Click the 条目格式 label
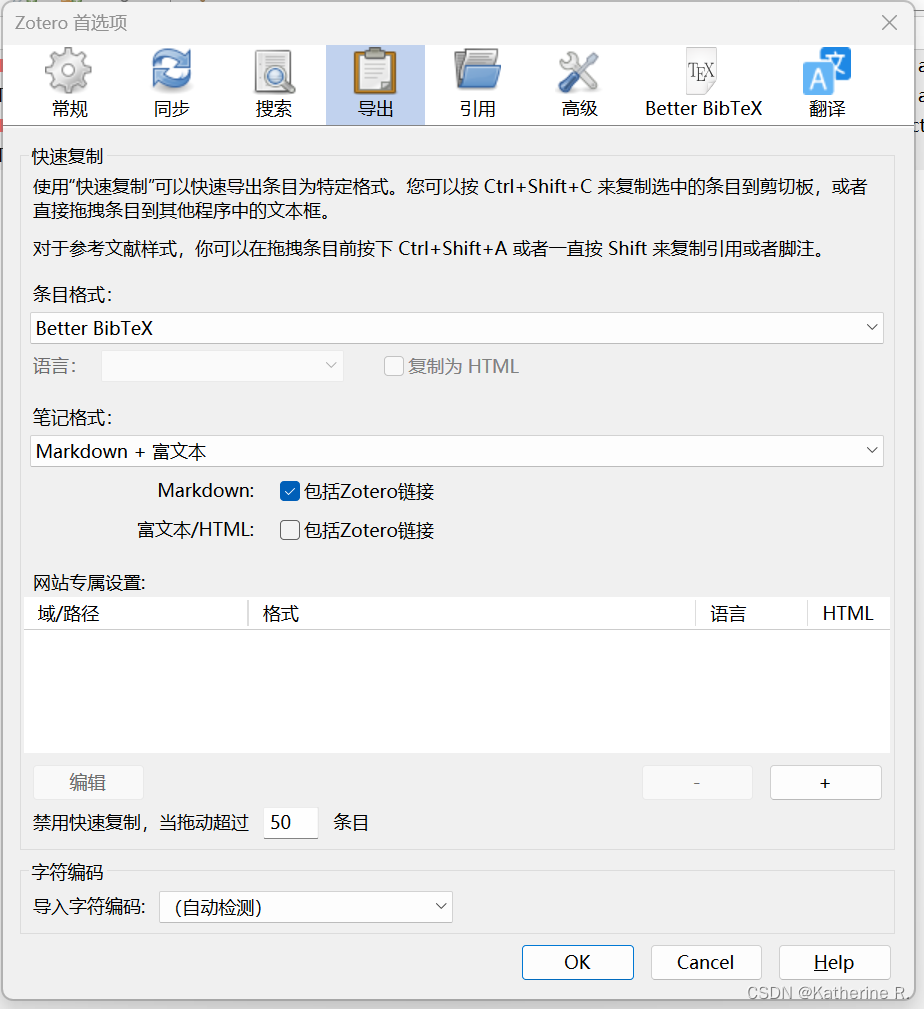This screenshot has width=924, height=1009. [73, 295]
